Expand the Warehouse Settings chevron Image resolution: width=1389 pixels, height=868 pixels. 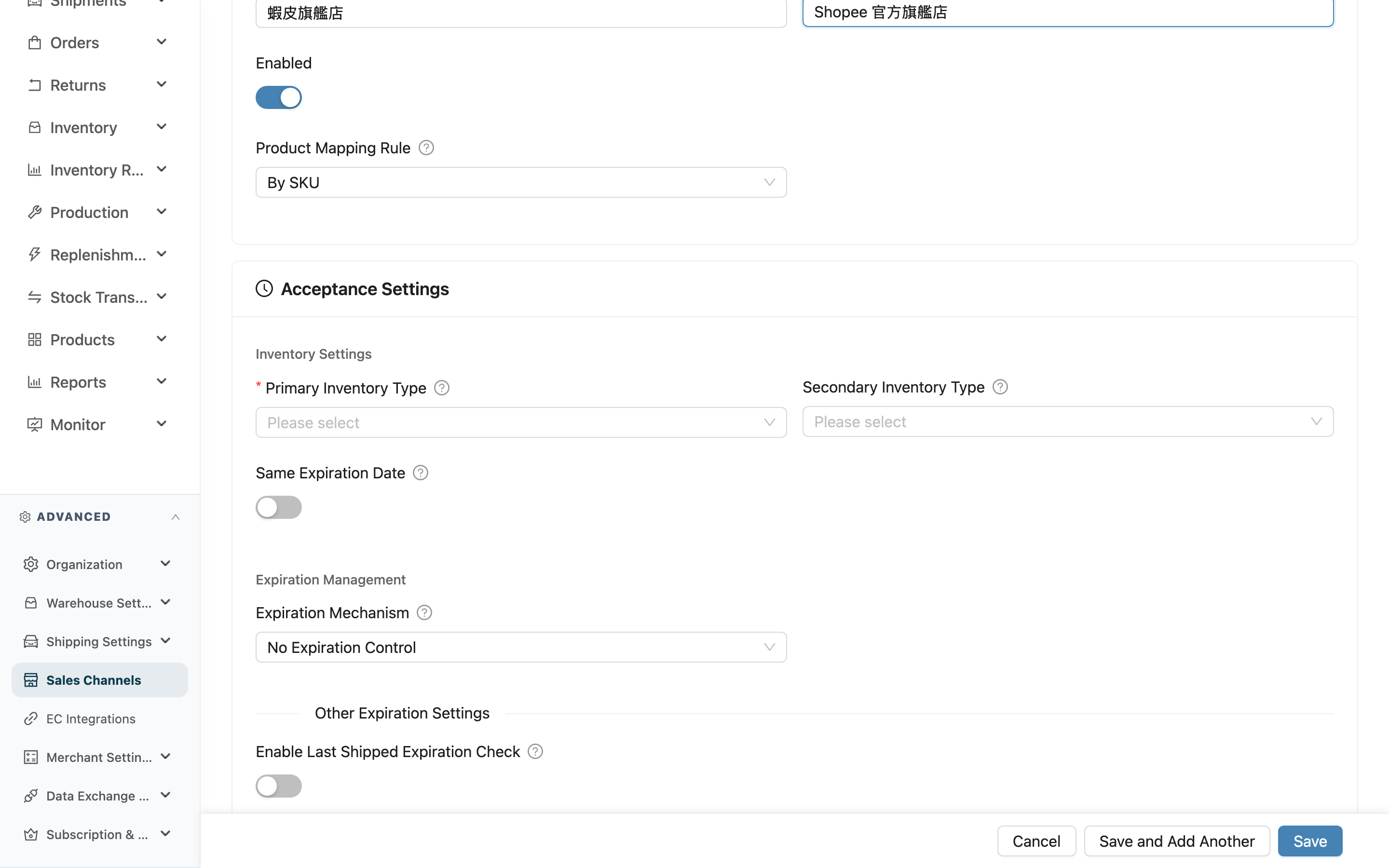click(x=166, y=602)
